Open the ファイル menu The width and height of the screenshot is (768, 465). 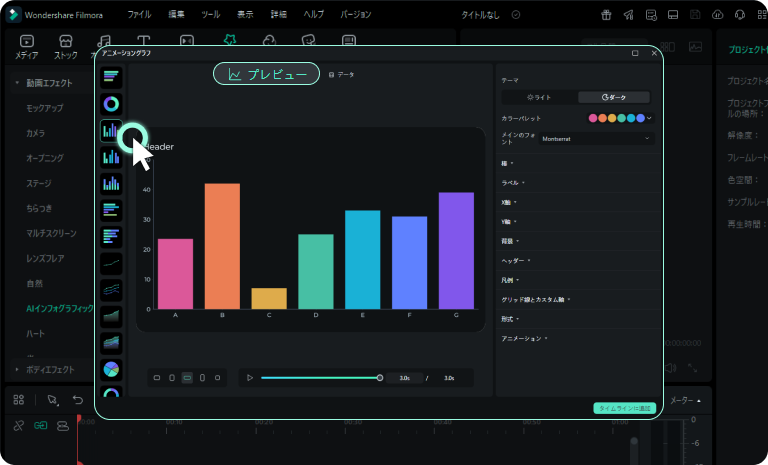(x=139, y=15)
